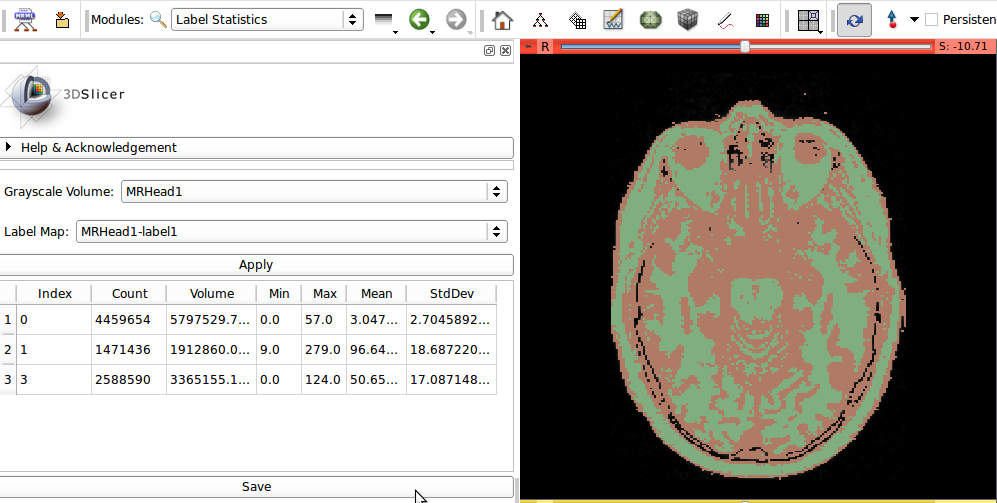Click the red slice offset slider handle
Image resolution: width=997 pixels, height=503 pixels.
pyautogui.click(x=745, y=46)
